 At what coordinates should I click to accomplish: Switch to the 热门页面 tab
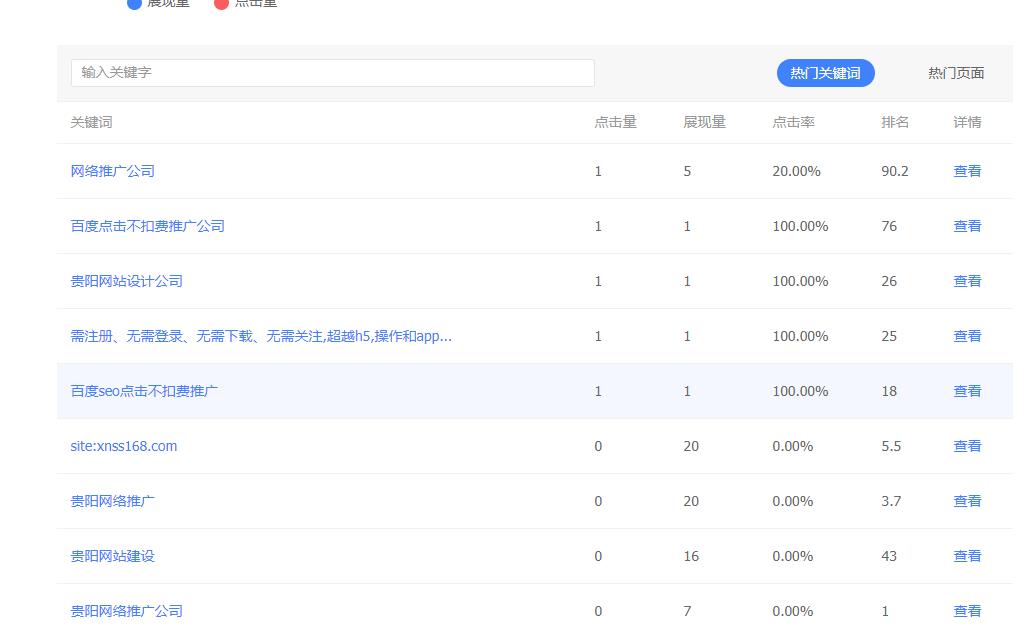coord(954,72)
